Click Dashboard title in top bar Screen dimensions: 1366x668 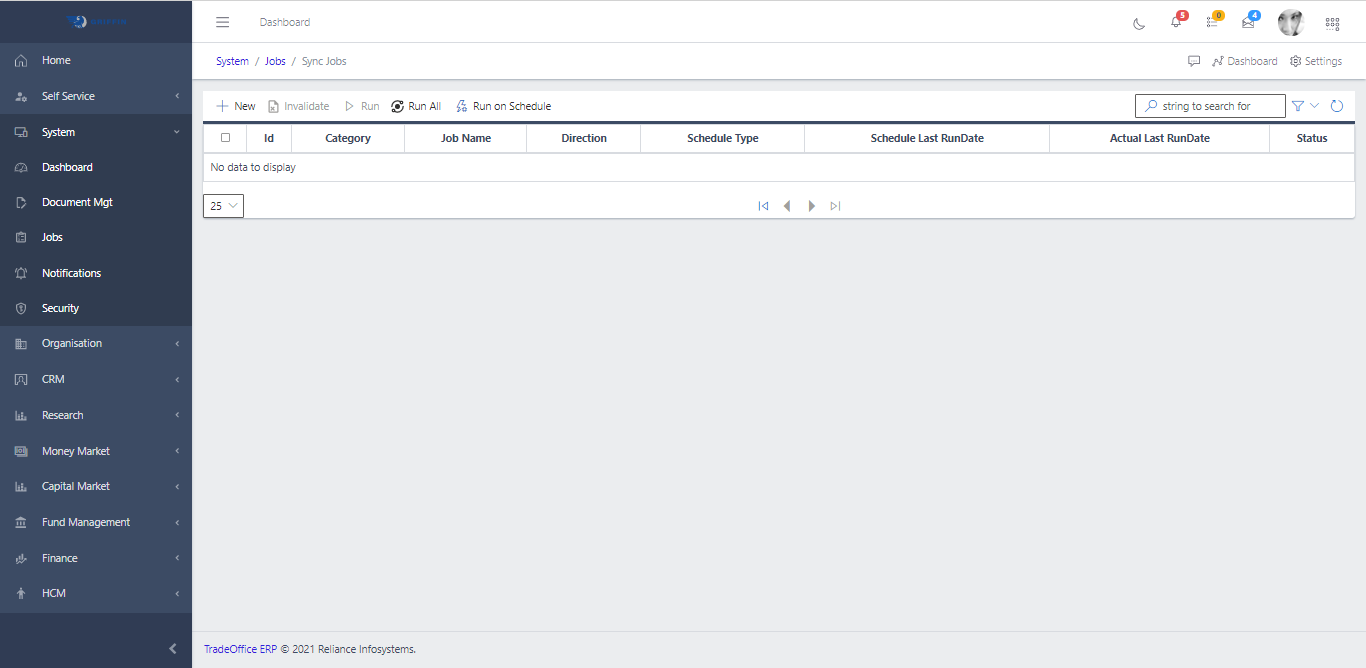[285, 22]
